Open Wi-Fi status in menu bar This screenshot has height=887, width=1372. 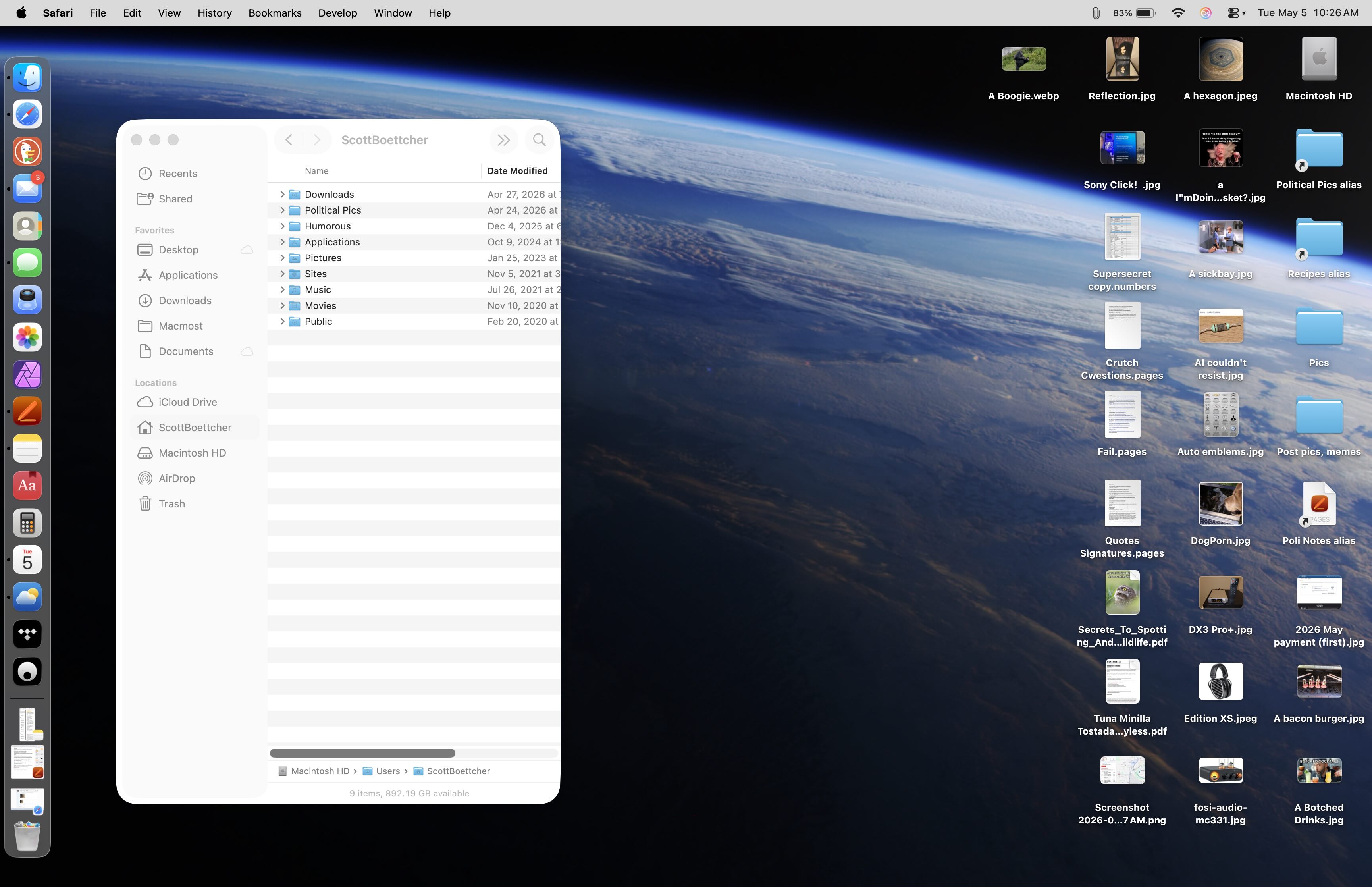1178,13
